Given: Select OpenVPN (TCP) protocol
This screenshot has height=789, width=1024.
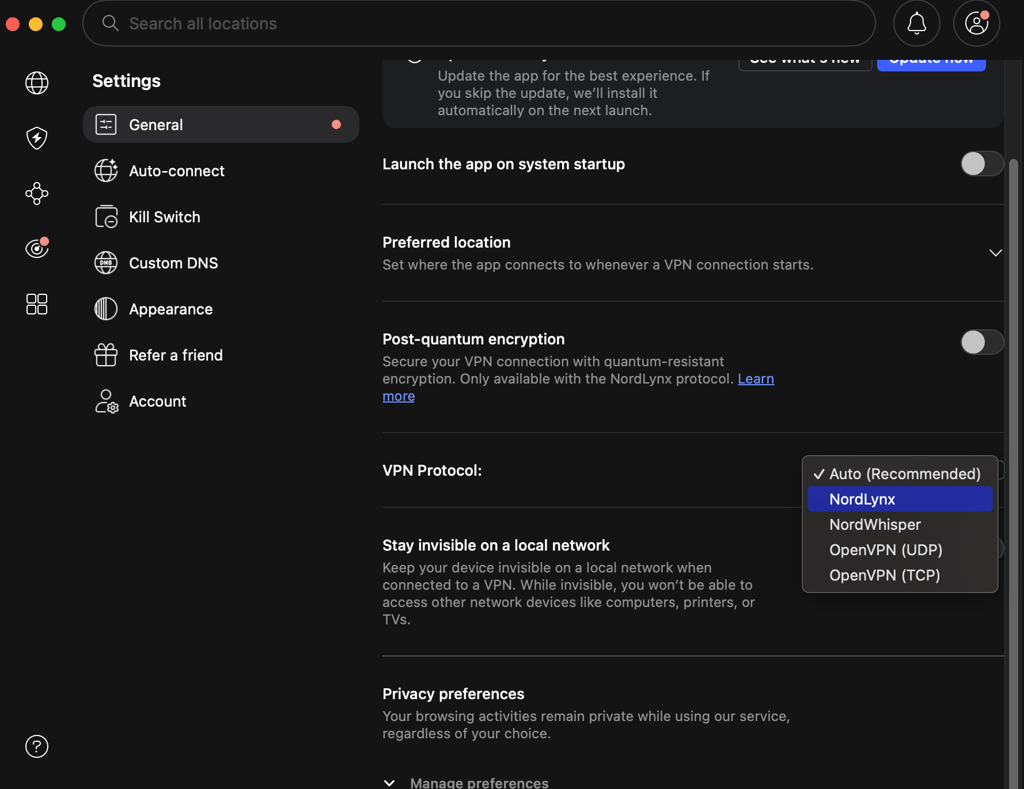Looking at the screenshot, I should coord(899,575).
